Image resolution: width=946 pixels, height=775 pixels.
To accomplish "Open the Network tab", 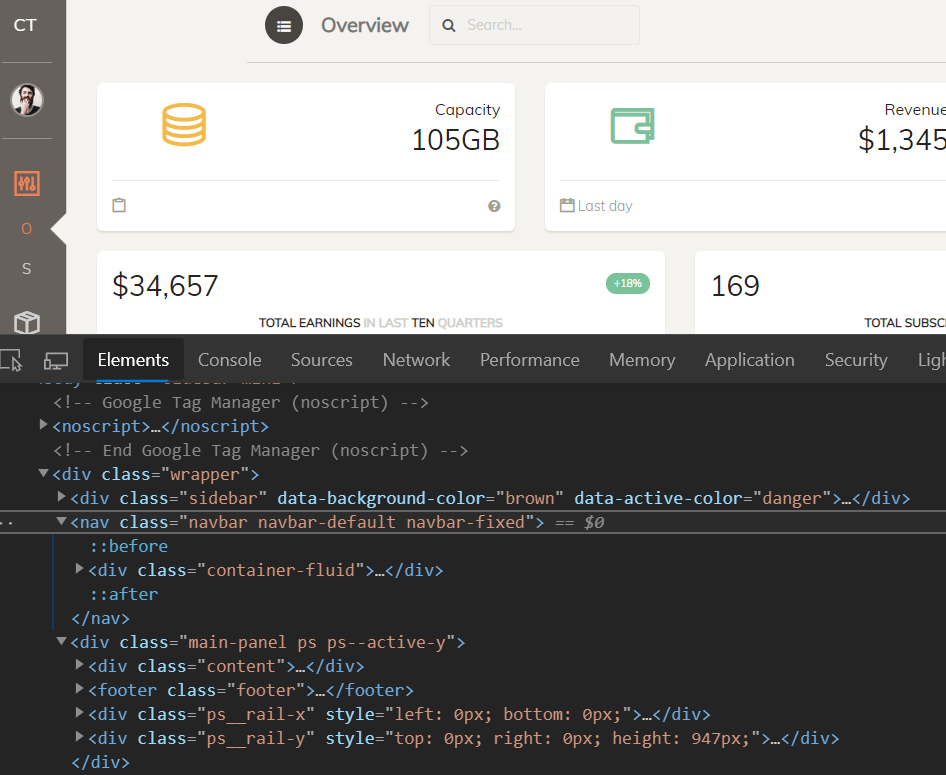I will point(416,359).
